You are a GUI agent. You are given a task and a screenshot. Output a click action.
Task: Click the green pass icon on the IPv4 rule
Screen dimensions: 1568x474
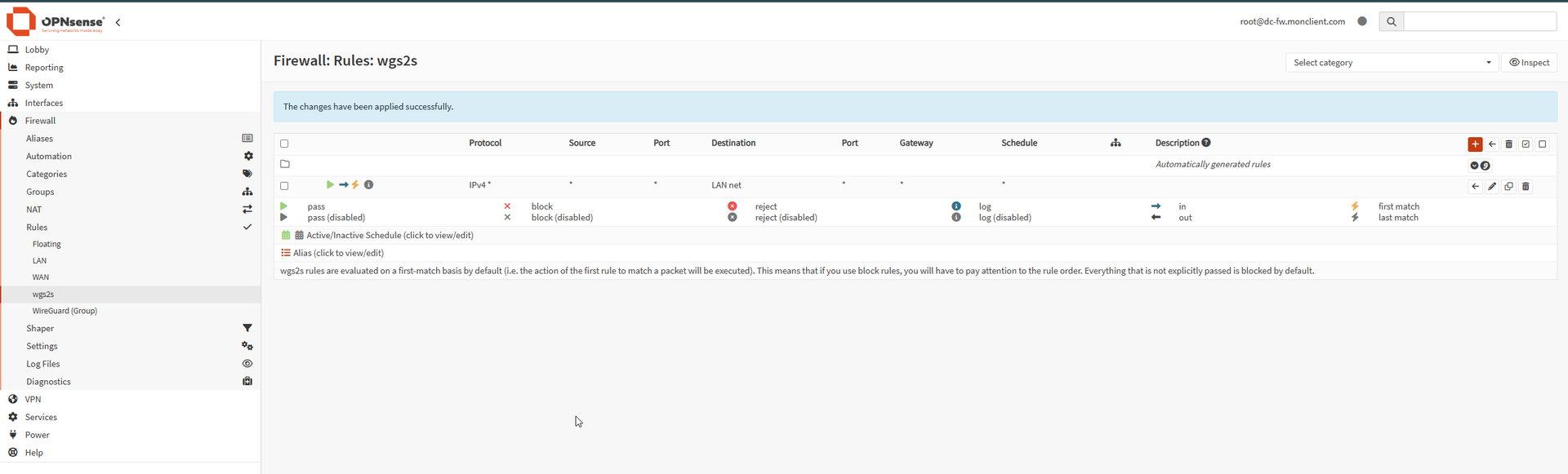click(x=330, y=185)
